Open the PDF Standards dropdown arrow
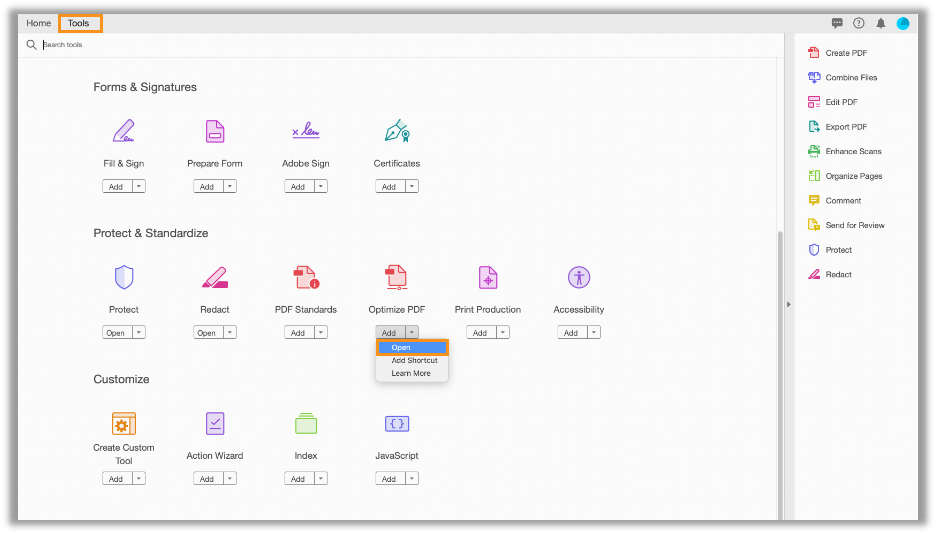 [x=321, y=333]
